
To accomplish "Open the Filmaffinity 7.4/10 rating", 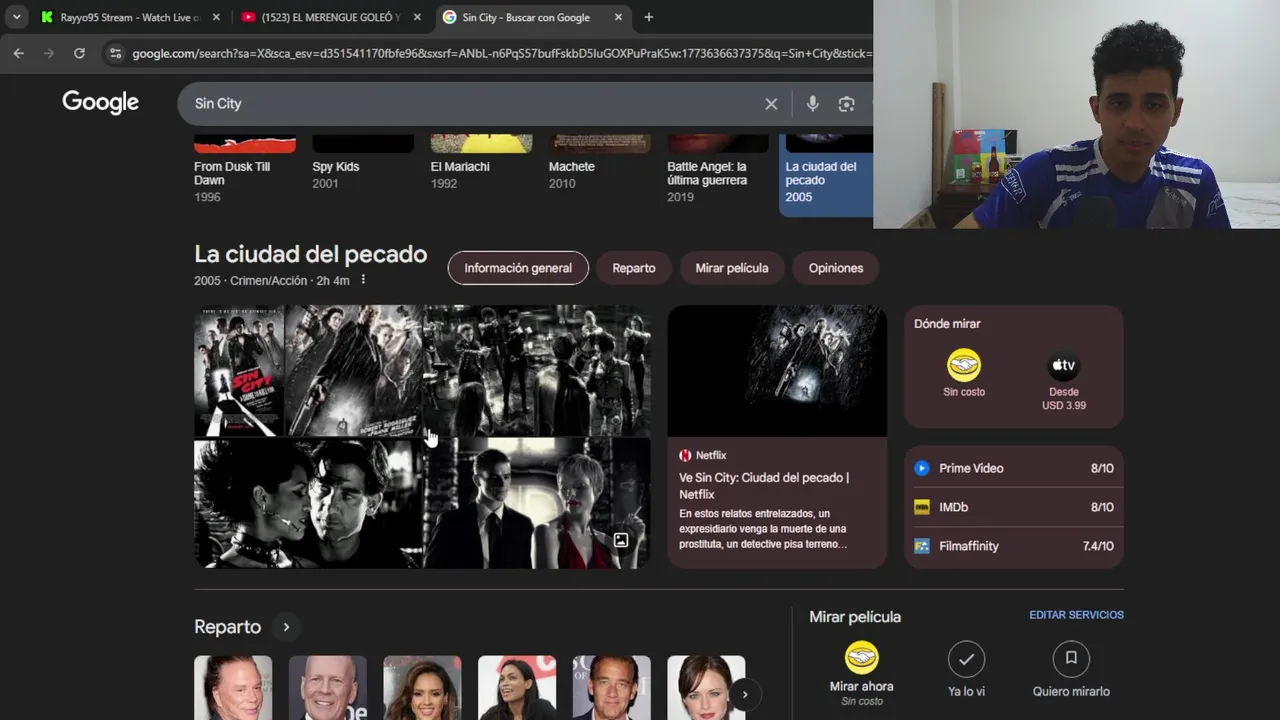I will tap(1014, 546).
